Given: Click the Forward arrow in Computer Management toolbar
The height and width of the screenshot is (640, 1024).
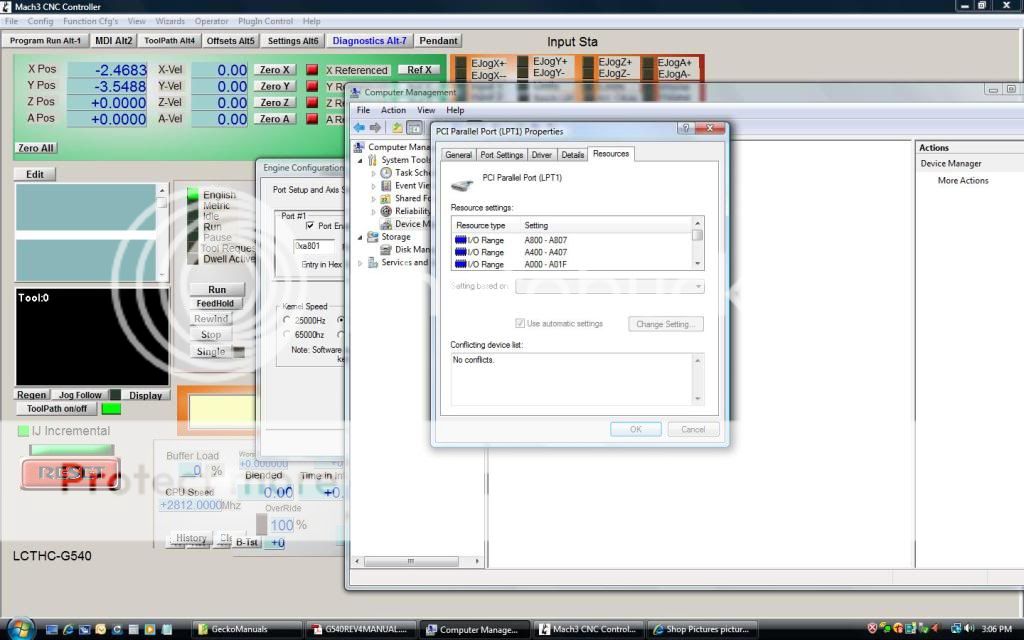Looking at the screenshot, I should [x=375, y=127].
